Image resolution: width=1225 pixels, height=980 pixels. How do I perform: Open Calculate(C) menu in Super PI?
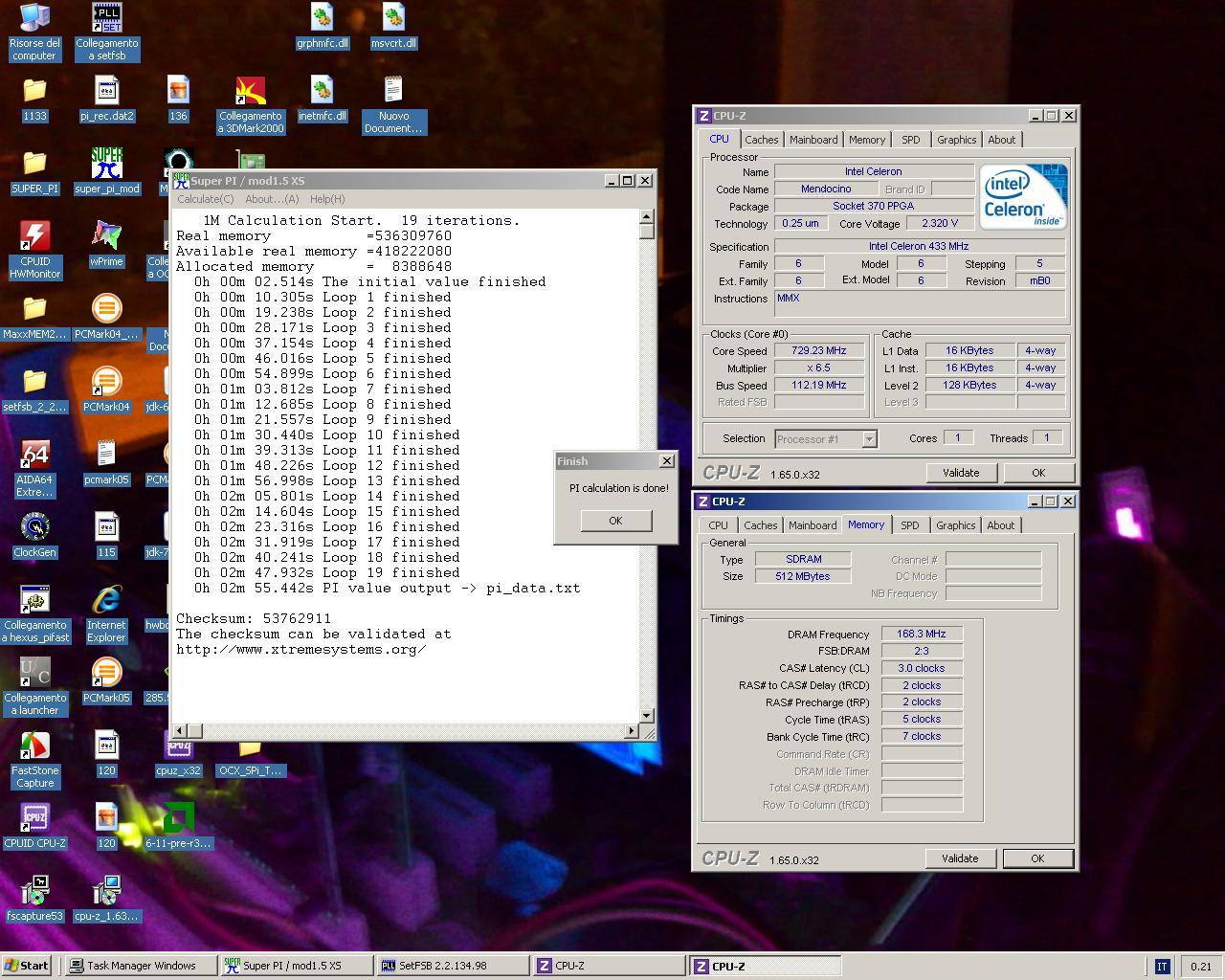205,199
